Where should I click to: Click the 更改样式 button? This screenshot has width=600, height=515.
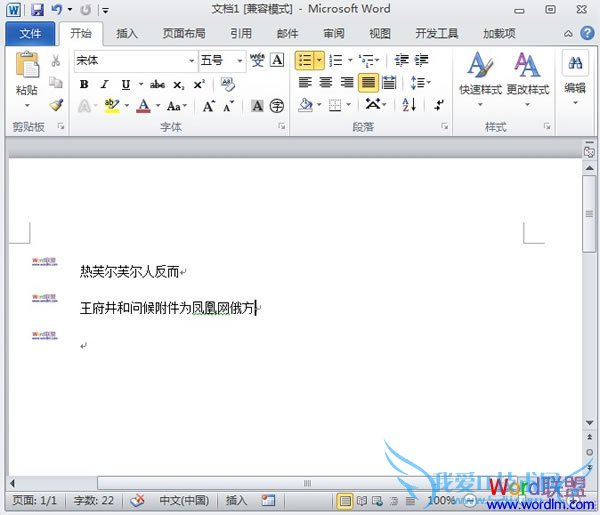tap(528, 80)
